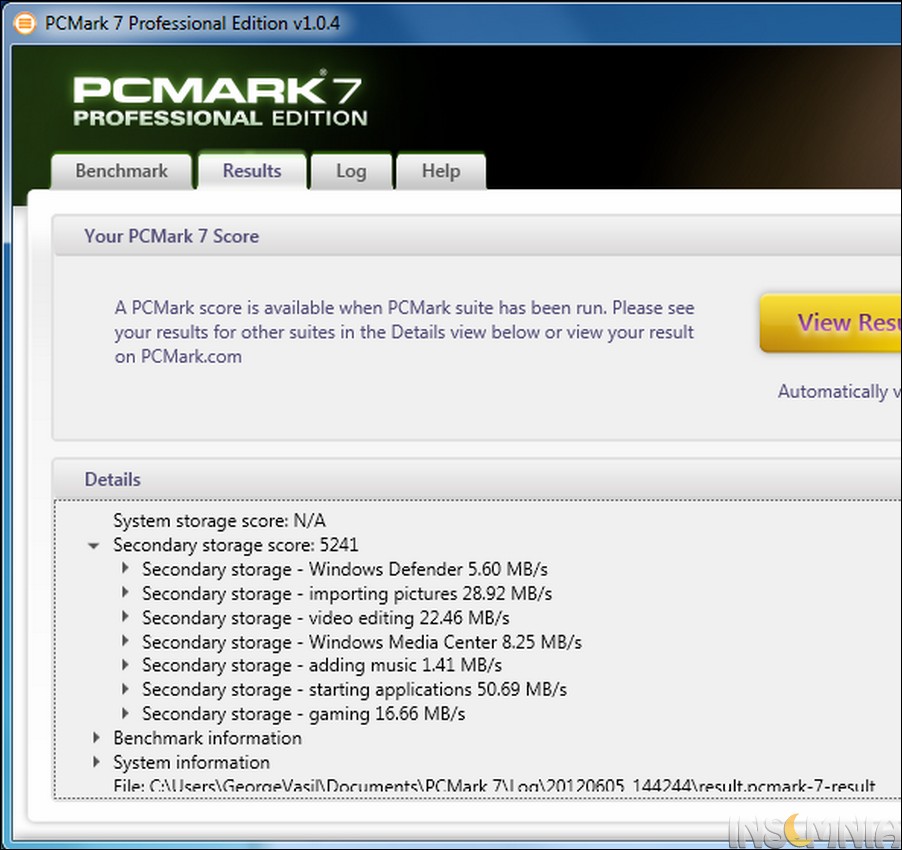Click the 'Your PCMark 7 Score' header

point(171,236)
